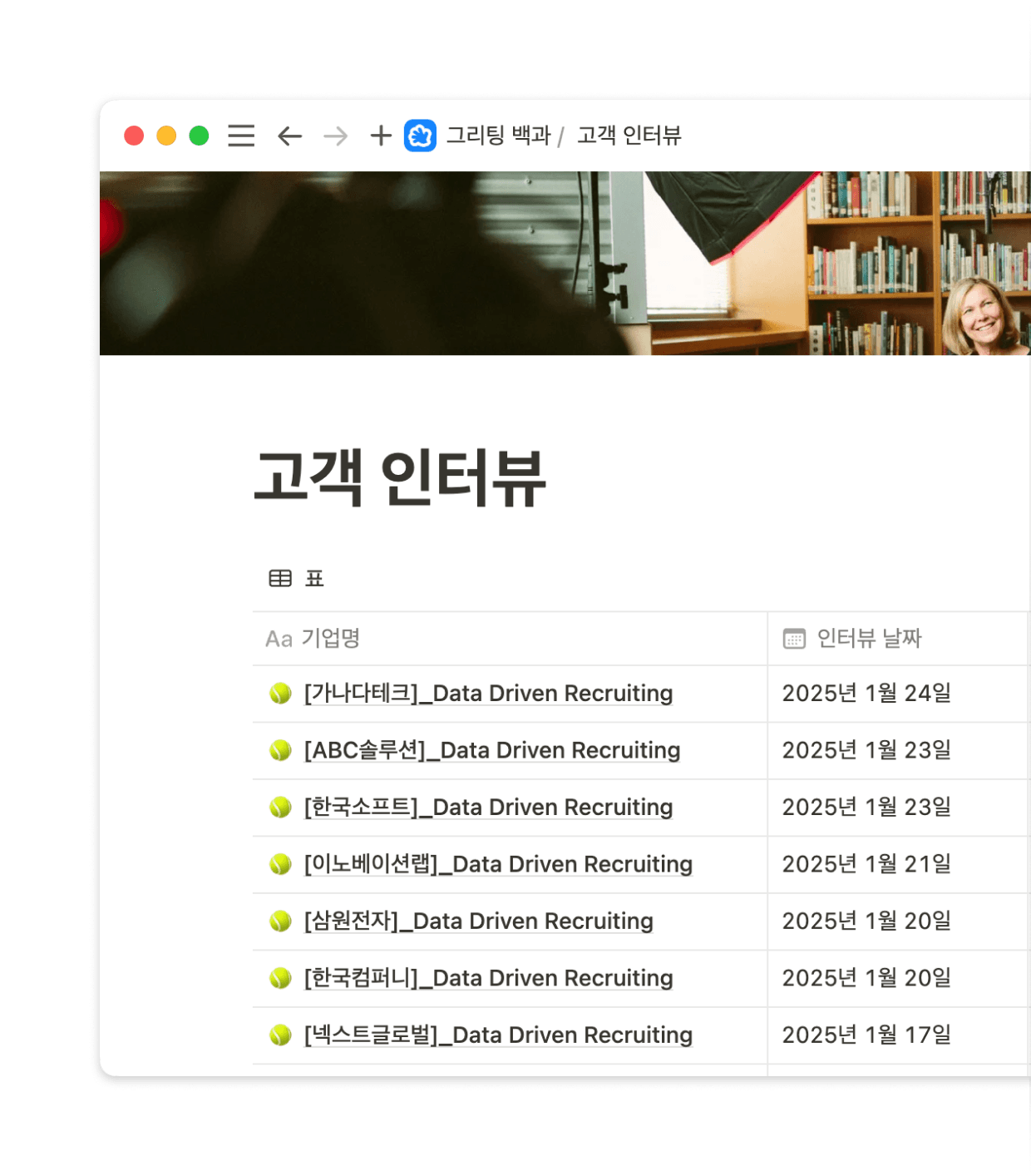Screen dimensions: 1031x1176
Task: Select the 고객 인터뷰 breadcrumb item
Action: point(629,135)
